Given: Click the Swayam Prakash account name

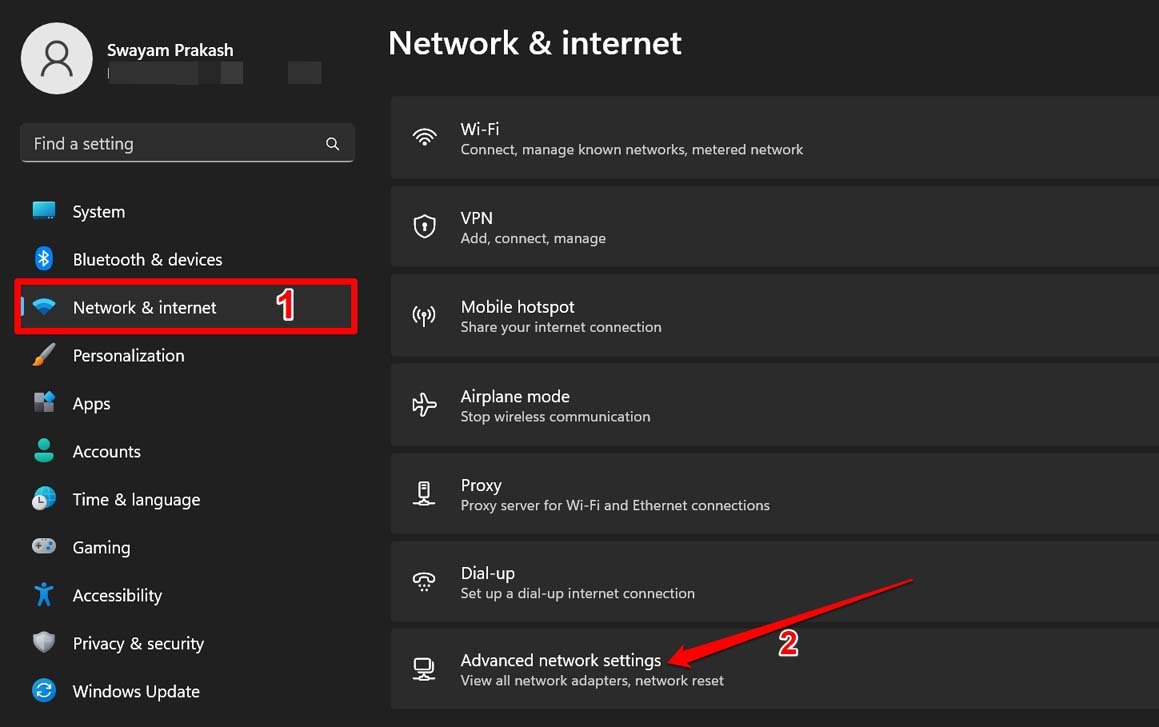Looking at the screenshot, I should (170, 50).
